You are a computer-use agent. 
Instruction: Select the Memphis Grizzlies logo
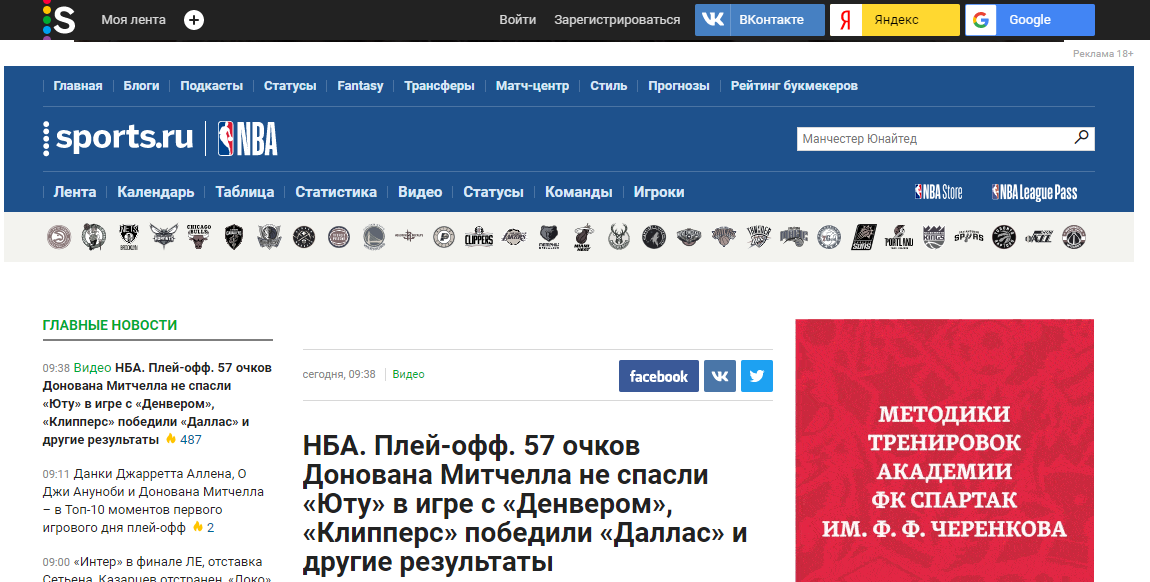[x=549, y=237]
